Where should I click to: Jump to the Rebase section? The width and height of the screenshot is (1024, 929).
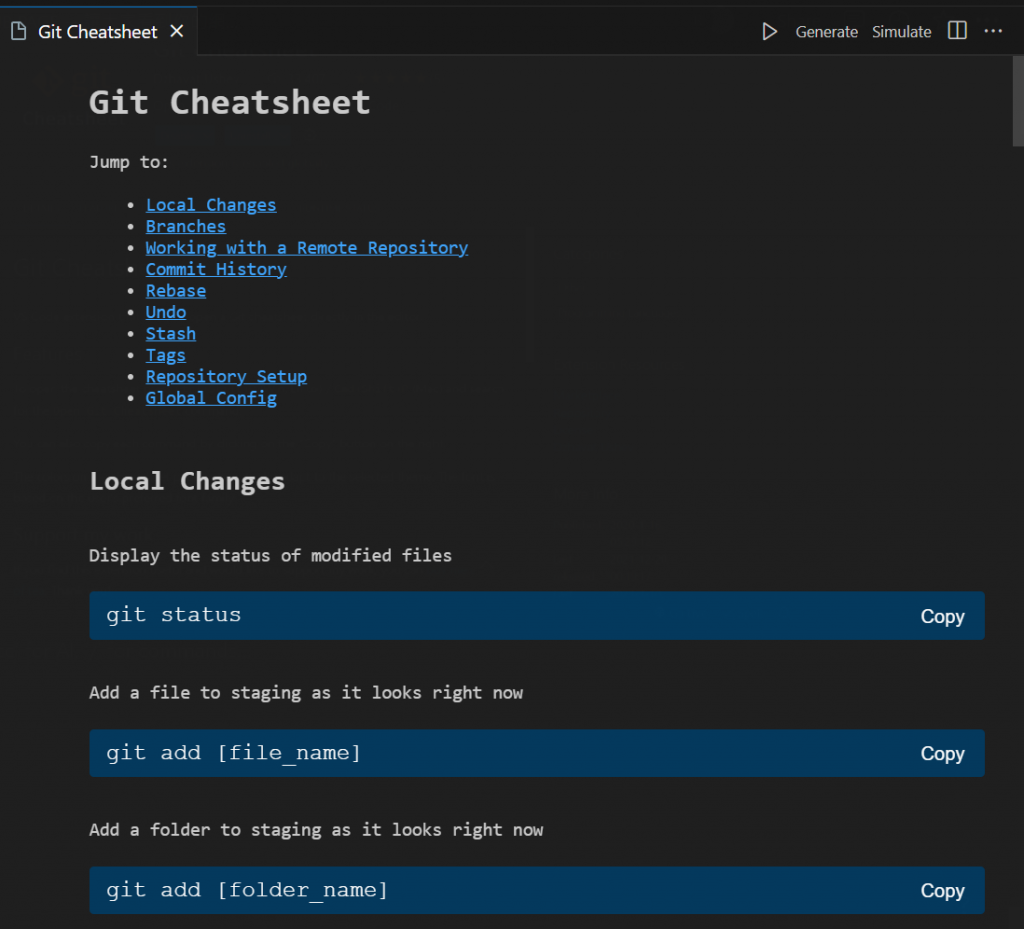click(176, 291)
